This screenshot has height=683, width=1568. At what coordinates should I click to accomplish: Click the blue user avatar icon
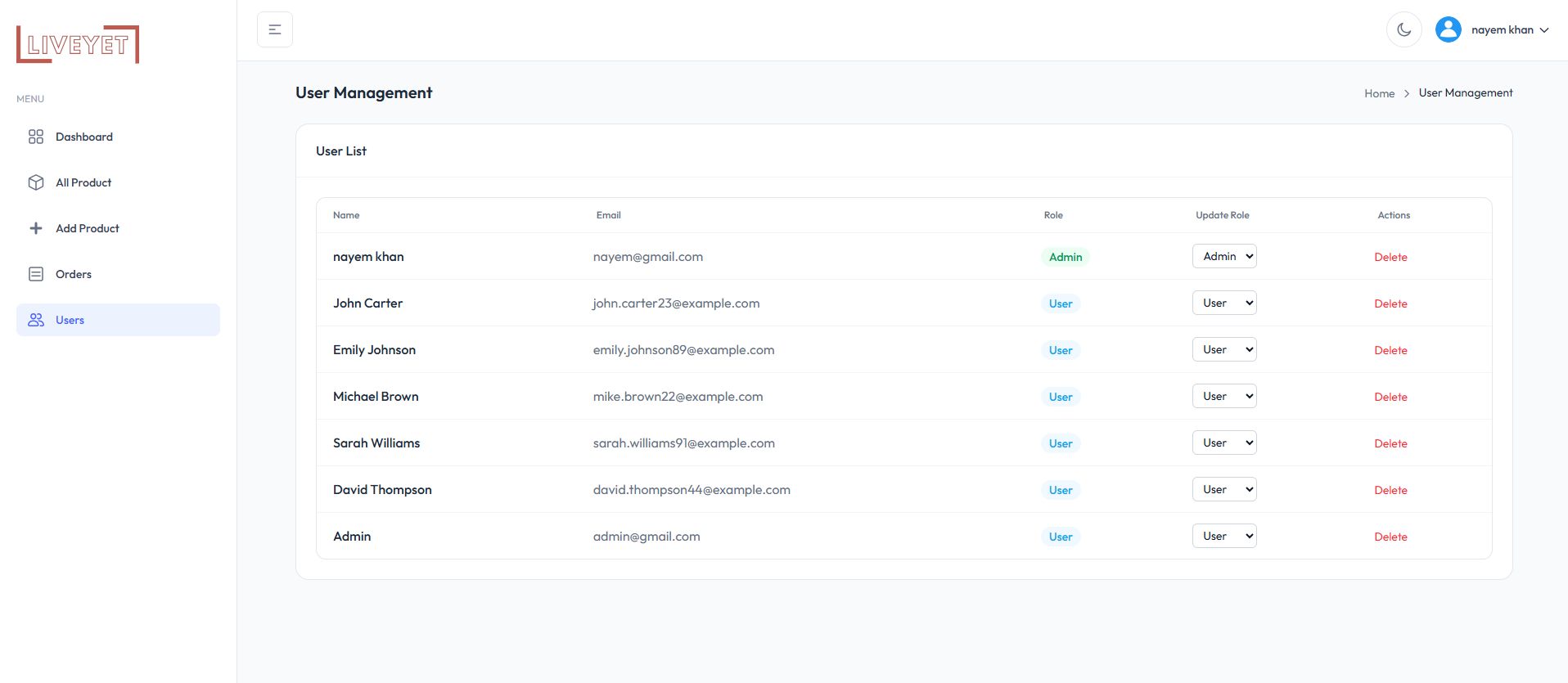[x=1448, y=29]
